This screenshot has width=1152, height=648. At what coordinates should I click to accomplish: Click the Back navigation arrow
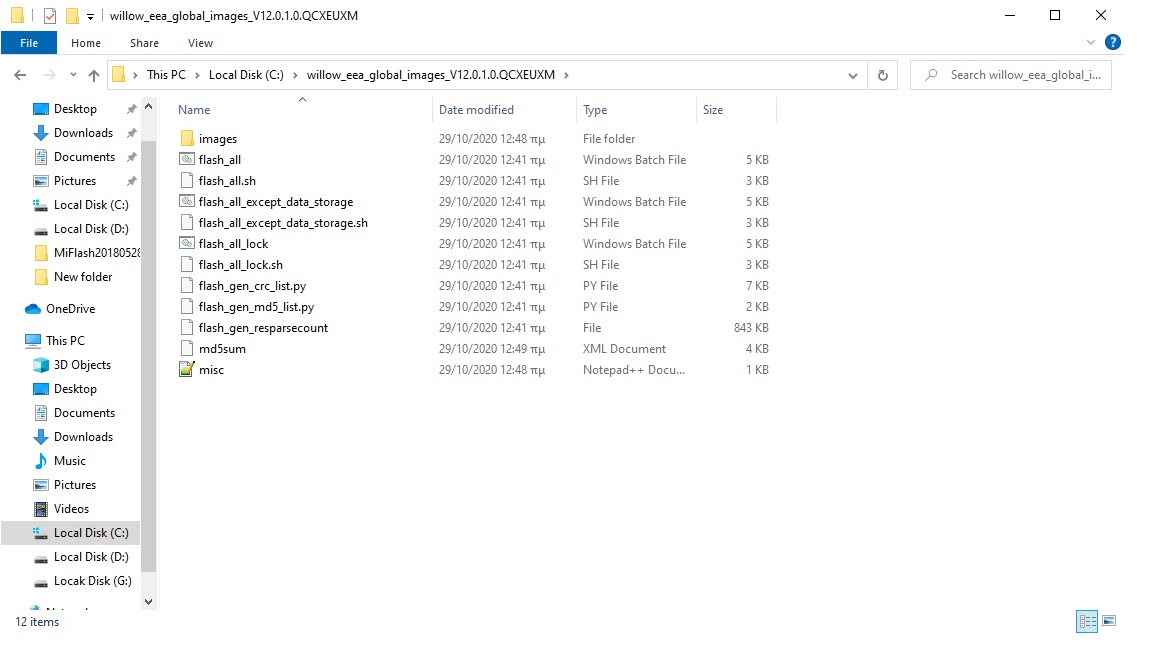(x=20, y=75)
